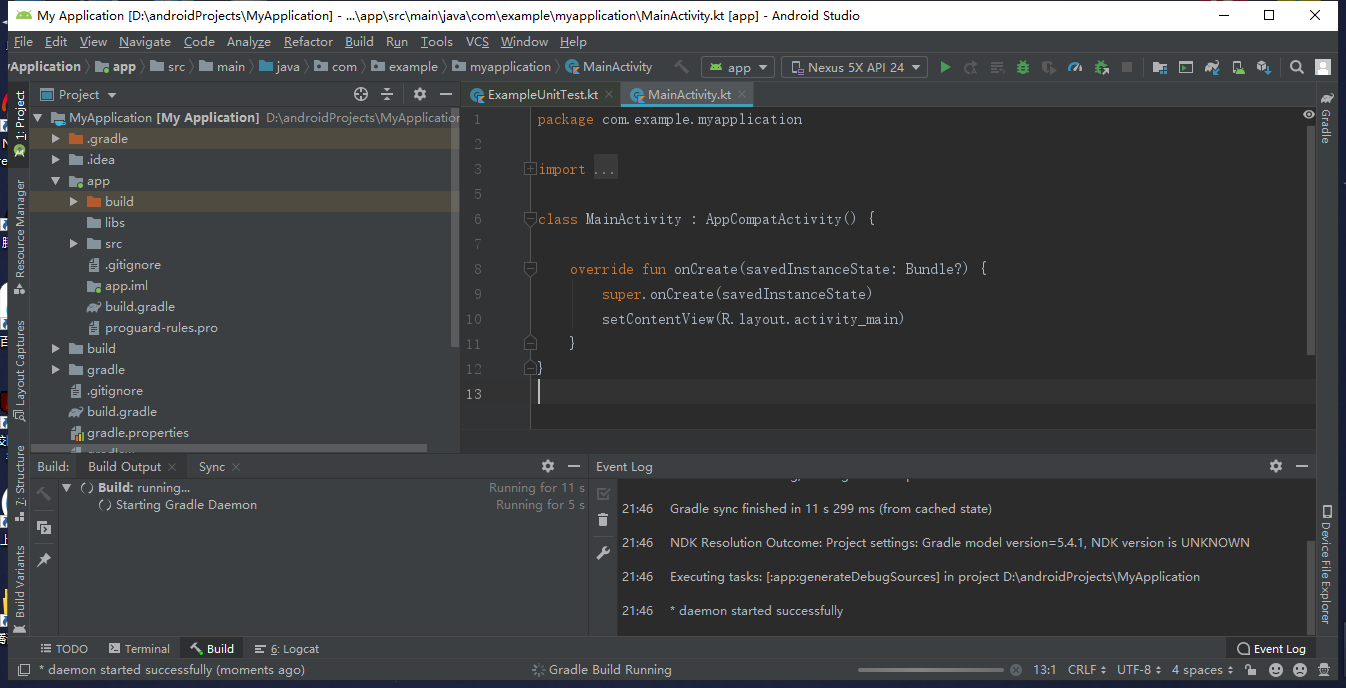Expand the folded import block in editor

point(530,169)
